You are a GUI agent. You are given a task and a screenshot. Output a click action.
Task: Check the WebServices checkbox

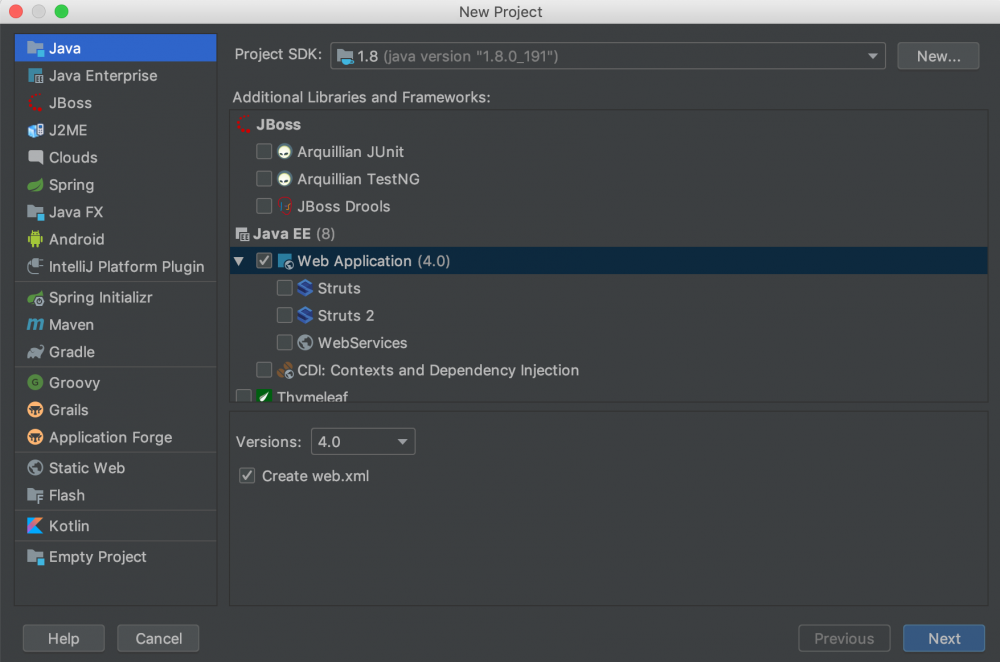284,343
